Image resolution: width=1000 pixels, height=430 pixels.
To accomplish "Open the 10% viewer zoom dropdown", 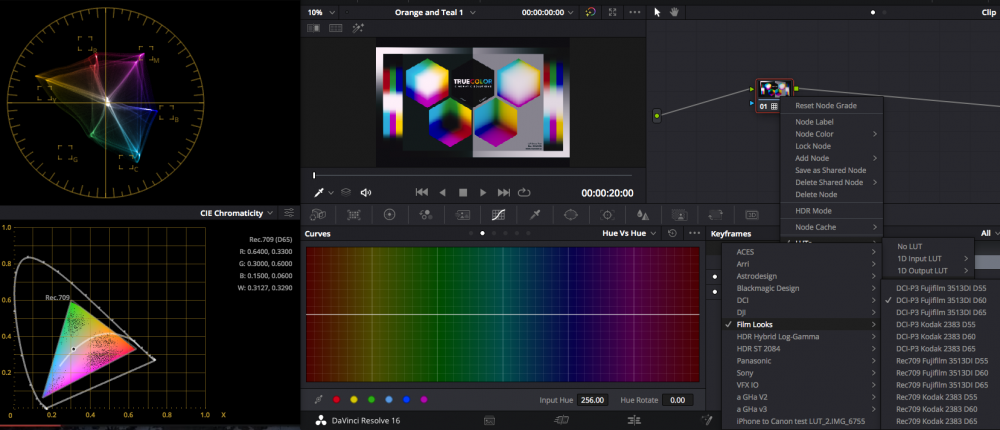I will tap(321, 12).
